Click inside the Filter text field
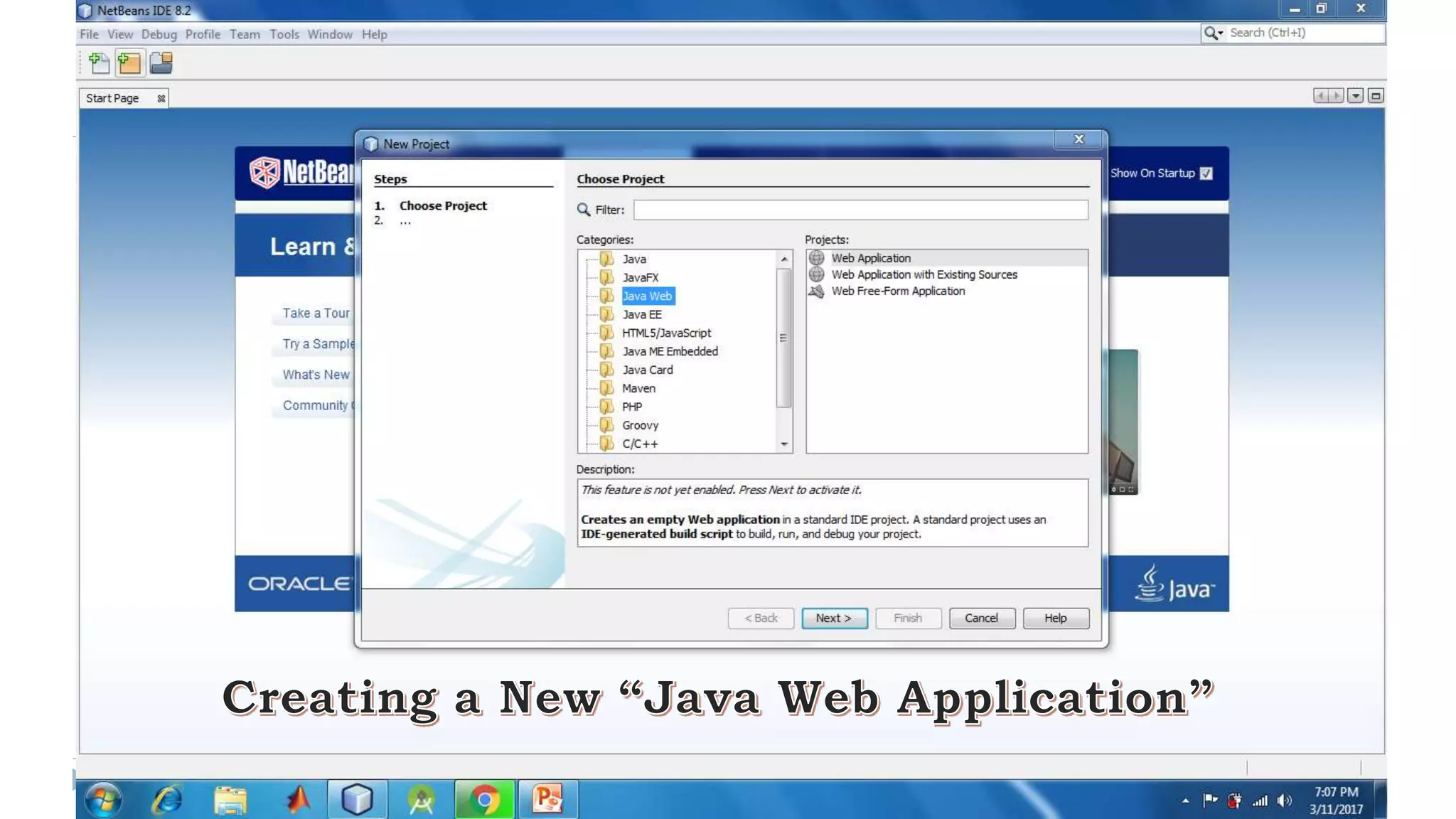1456x819 pixels. pyautogui.click(x=860, y=210)
